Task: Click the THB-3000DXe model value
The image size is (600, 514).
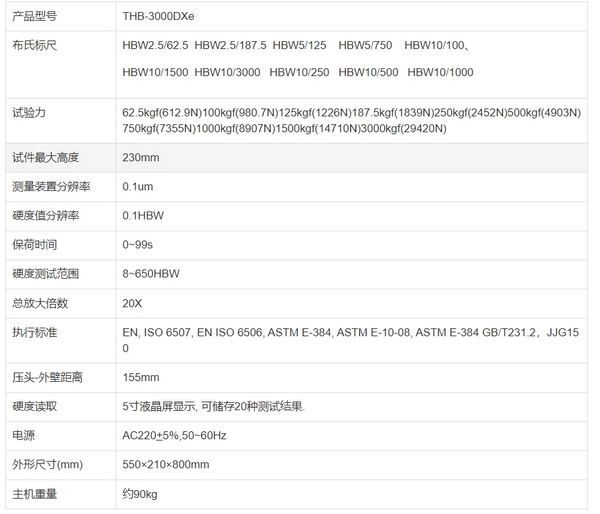Action: (158, 16)
